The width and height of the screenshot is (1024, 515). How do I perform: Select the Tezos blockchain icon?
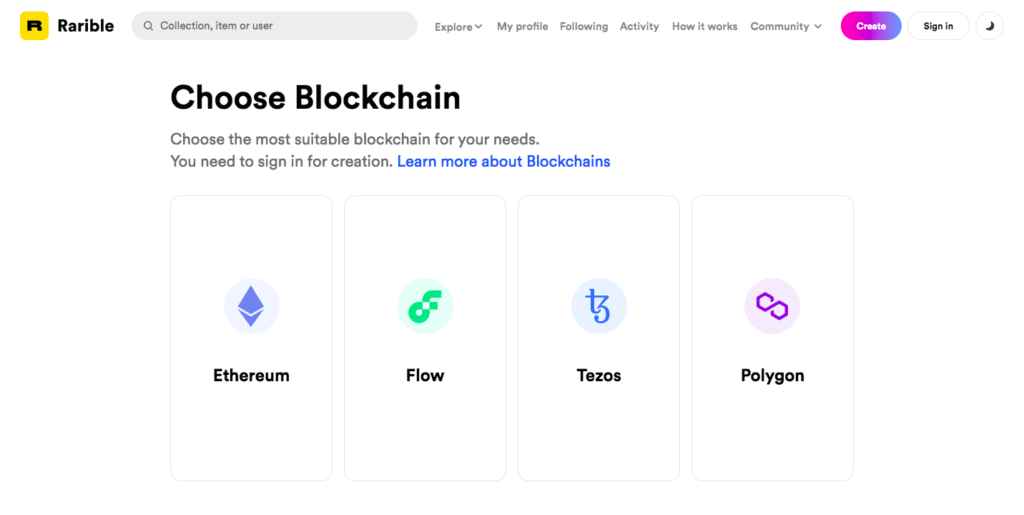(599, 306)
